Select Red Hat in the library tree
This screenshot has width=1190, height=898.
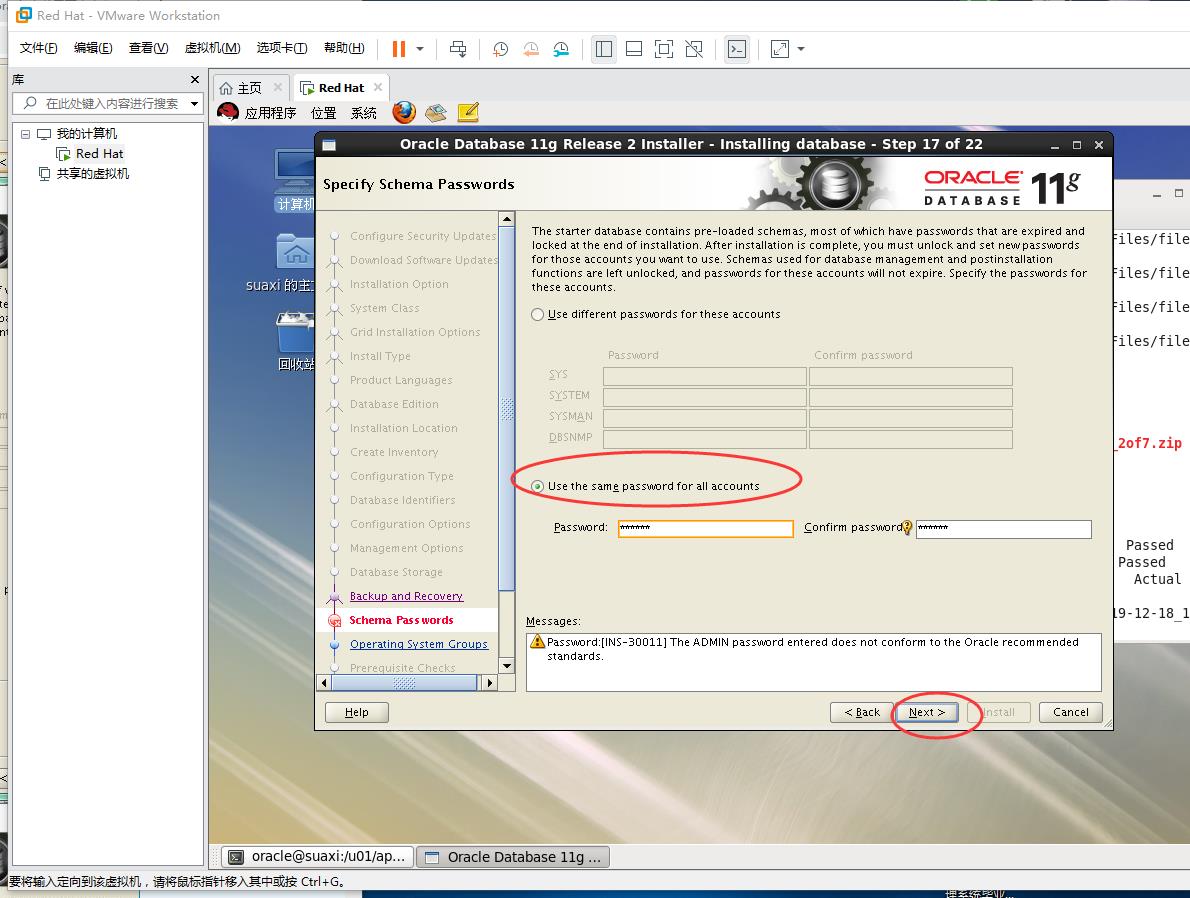99,153
